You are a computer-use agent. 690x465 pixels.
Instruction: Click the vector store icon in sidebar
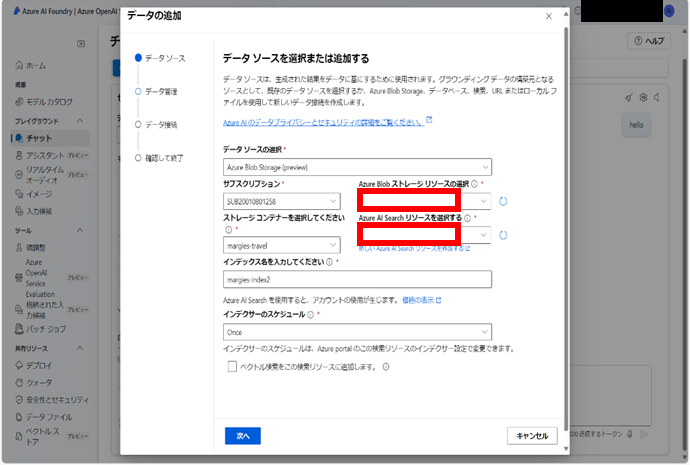pyautogui.click(x=19, y=436)
